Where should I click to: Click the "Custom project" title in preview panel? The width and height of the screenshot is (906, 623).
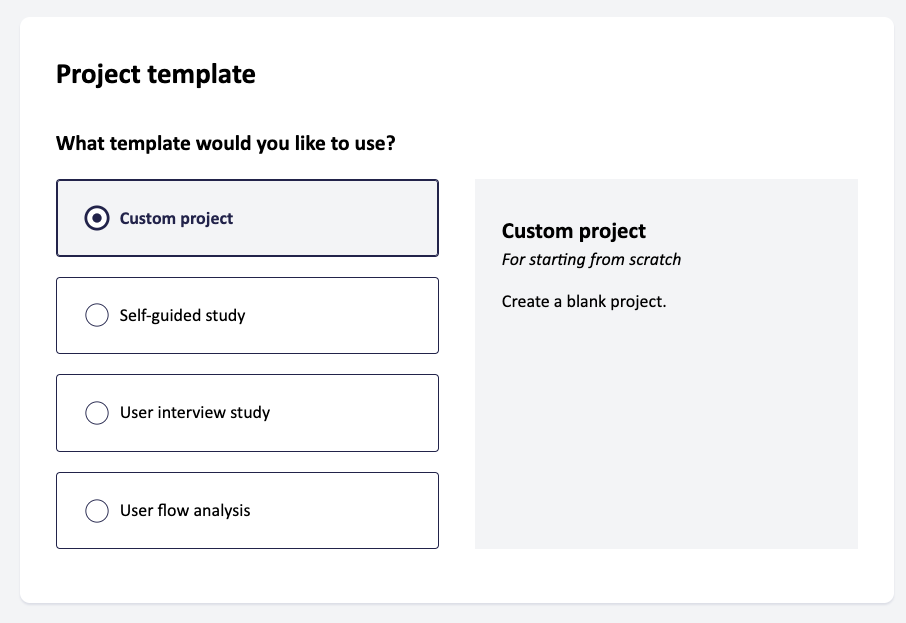[x=574, y=231]
